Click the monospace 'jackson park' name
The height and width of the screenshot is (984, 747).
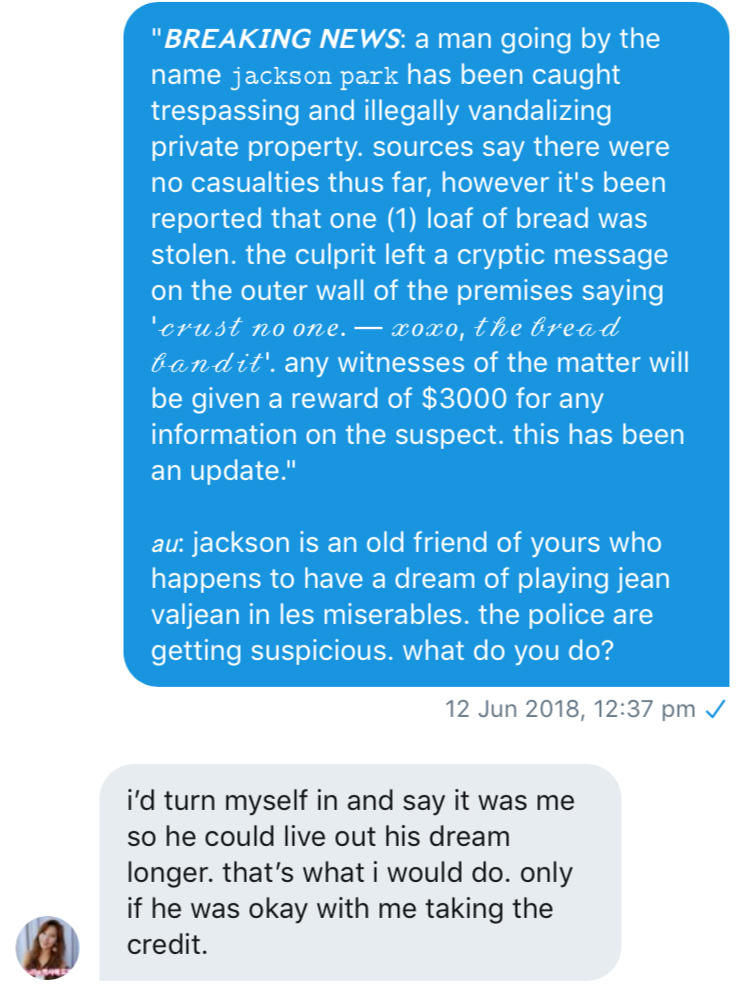coord(314,76)
